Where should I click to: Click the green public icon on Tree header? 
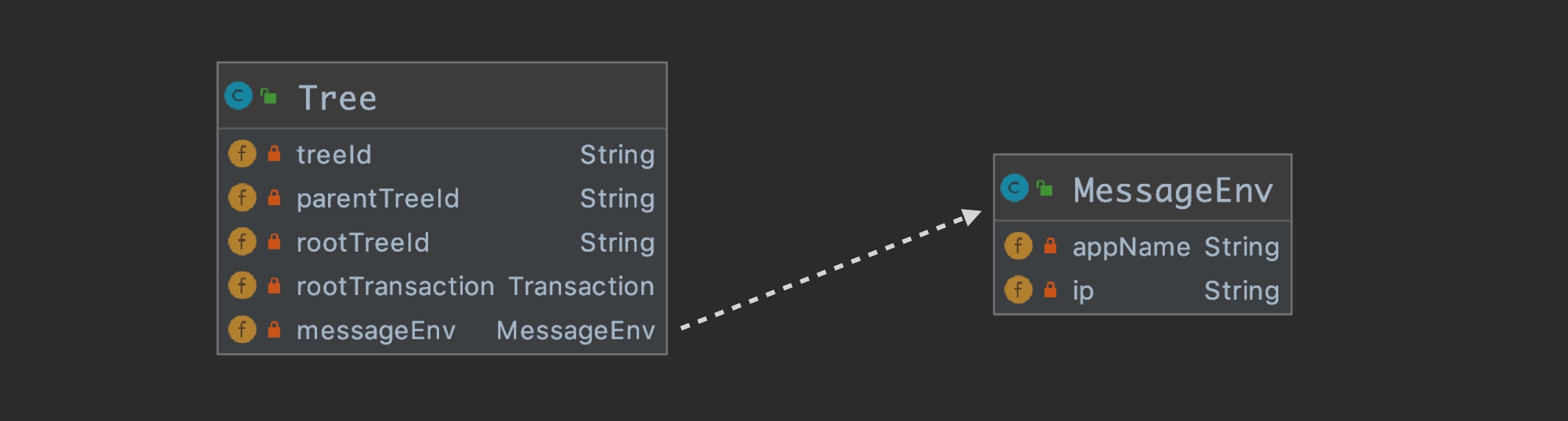pyautogui.click(x=269, y=96)
